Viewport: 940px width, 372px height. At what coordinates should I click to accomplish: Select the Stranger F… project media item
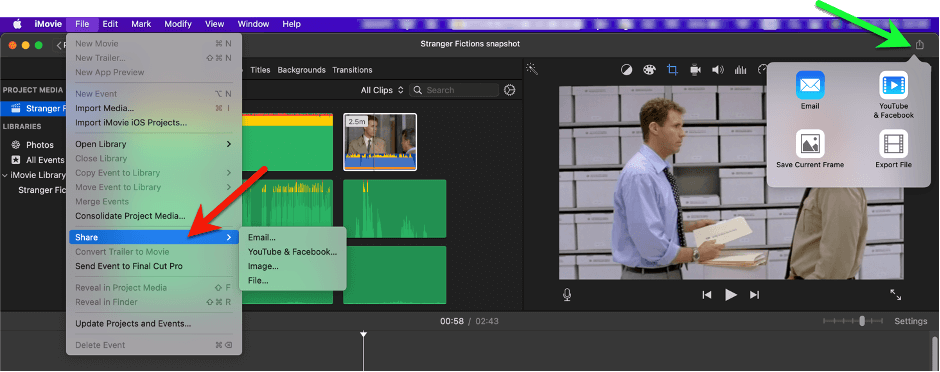pyautogui.click(x=33, y=108)
